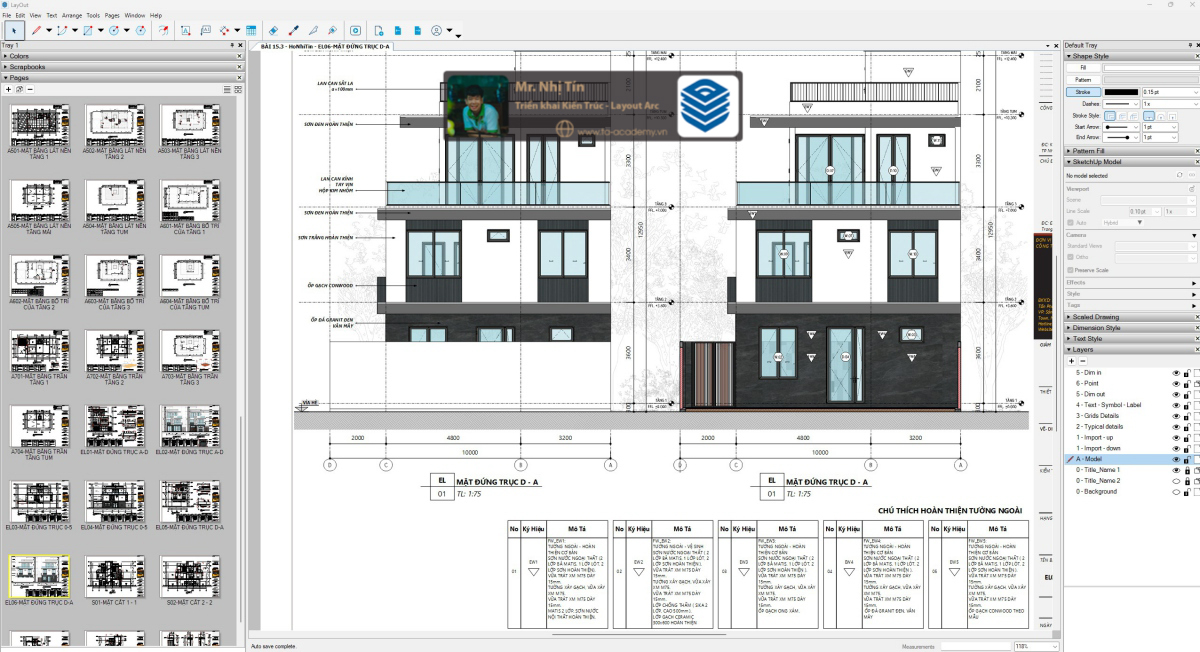1200x652 pixels.
Task: Hide the 5 - Dim in layer
Action: [x=1176, y=372]
